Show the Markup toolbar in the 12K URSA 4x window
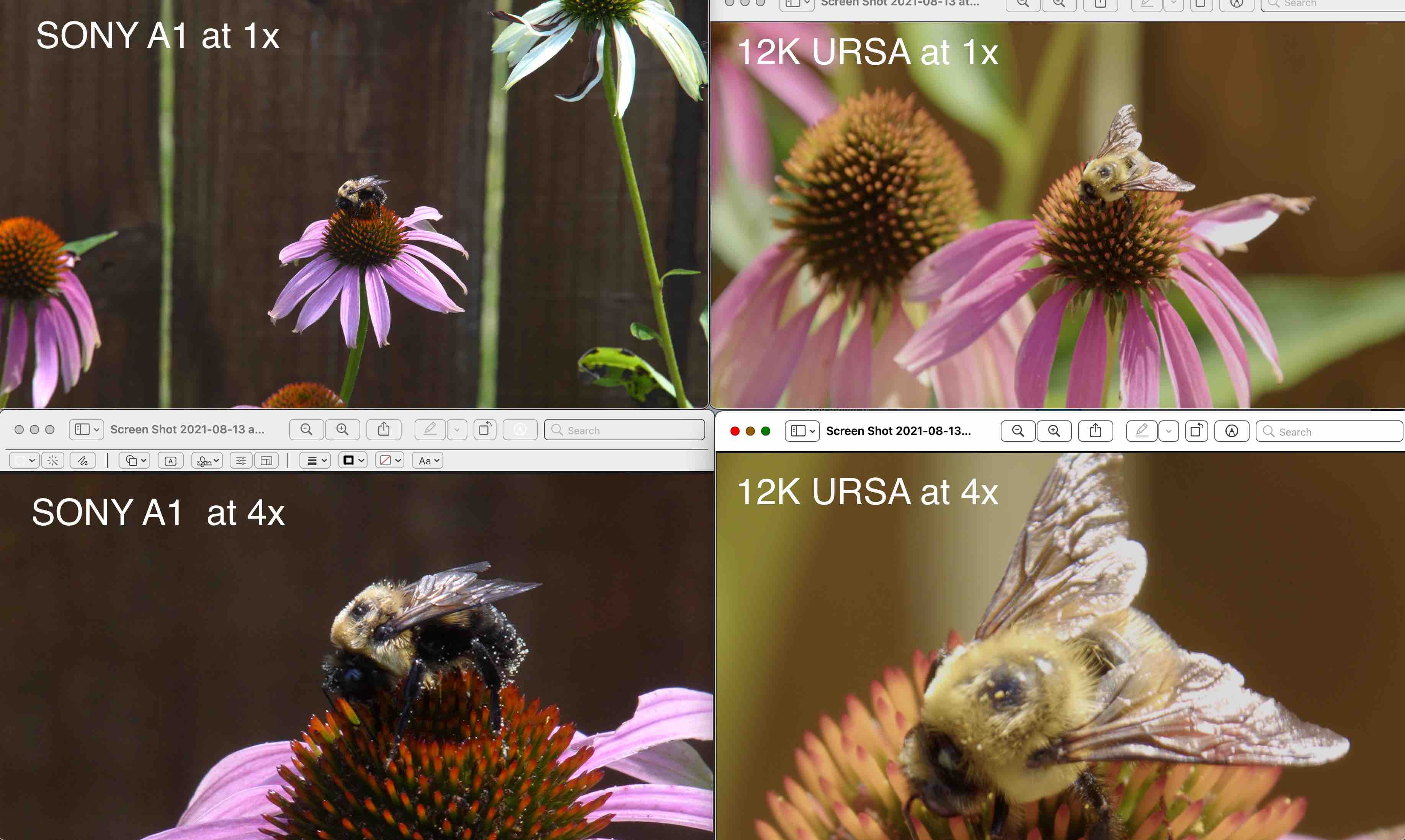The image size is (1405, 840). click(1232, 431)
